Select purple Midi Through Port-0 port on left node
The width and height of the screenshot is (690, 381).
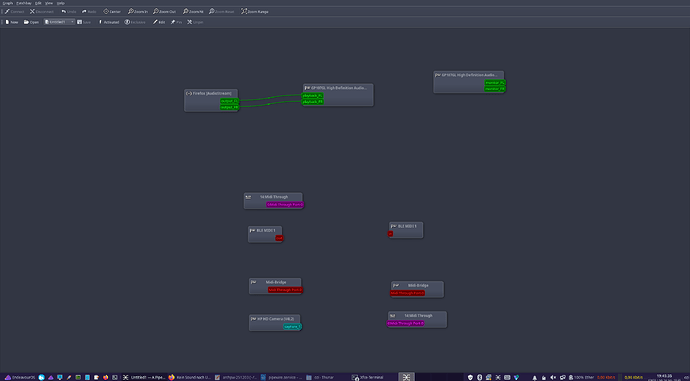(x=285, y=205)
